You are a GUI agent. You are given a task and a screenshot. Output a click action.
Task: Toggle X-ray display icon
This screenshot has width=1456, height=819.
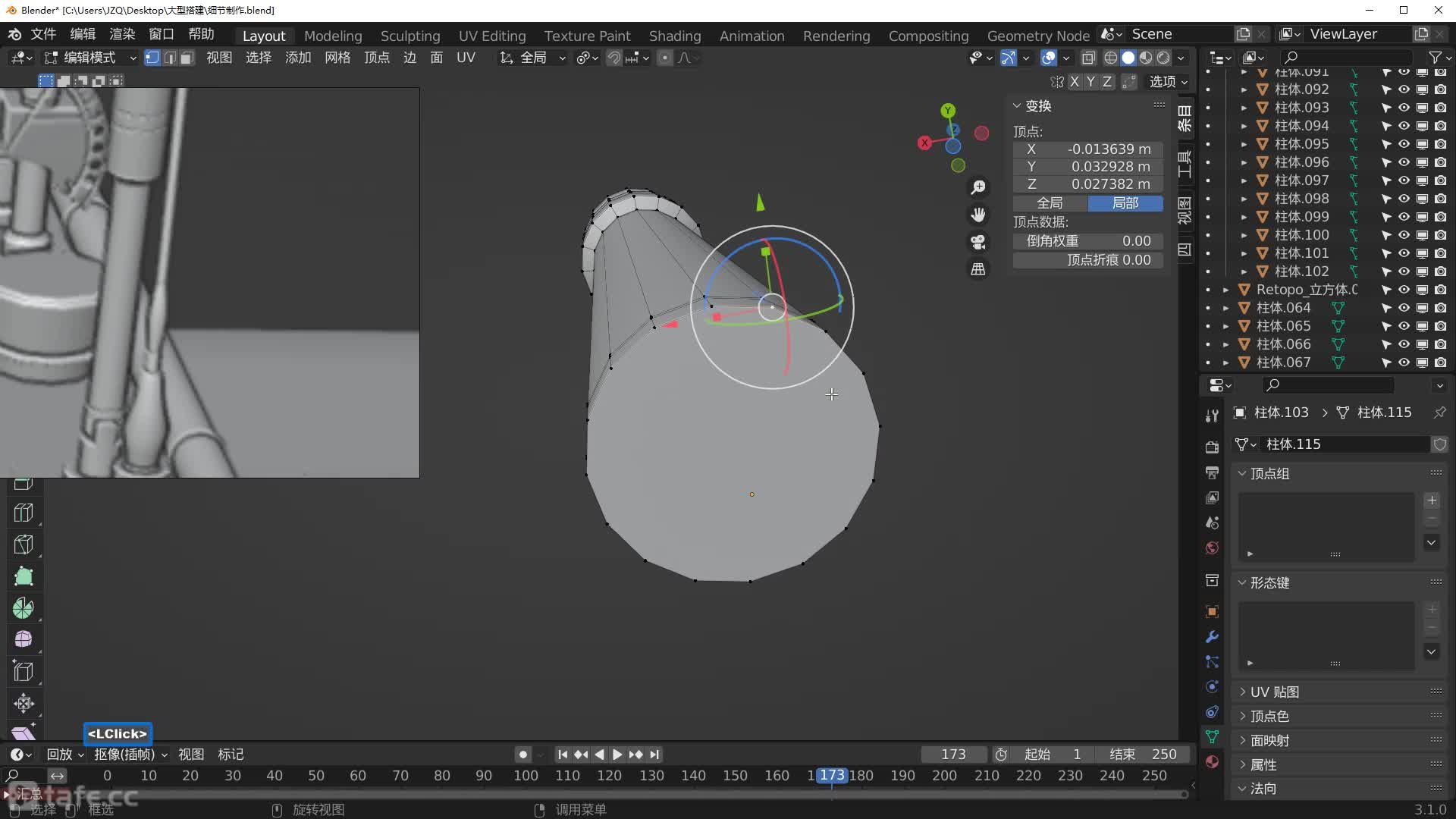tap(1088, 58)
